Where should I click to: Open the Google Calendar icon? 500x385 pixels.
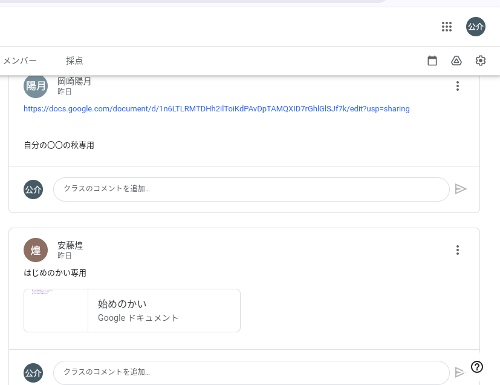point(432,61)
